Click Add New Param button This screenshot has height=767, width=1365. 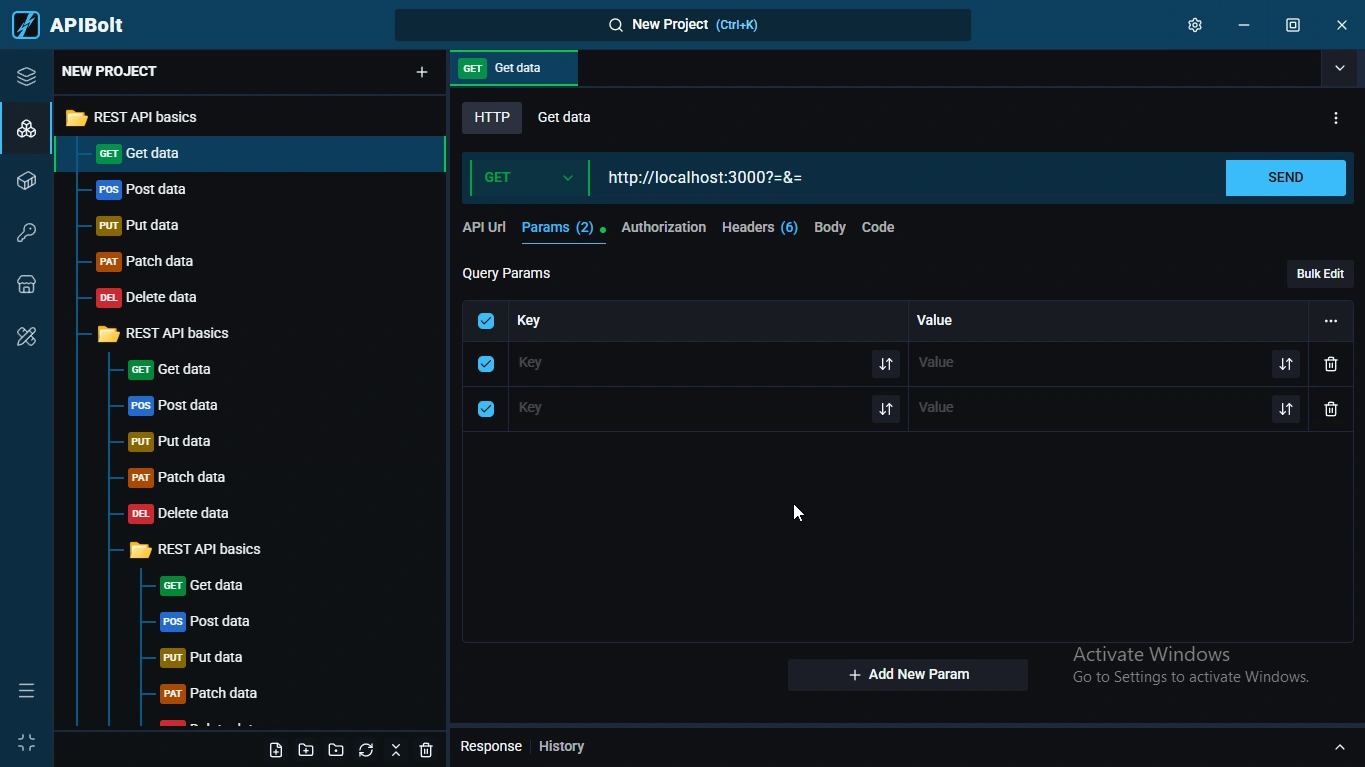[x=907, y=675]
